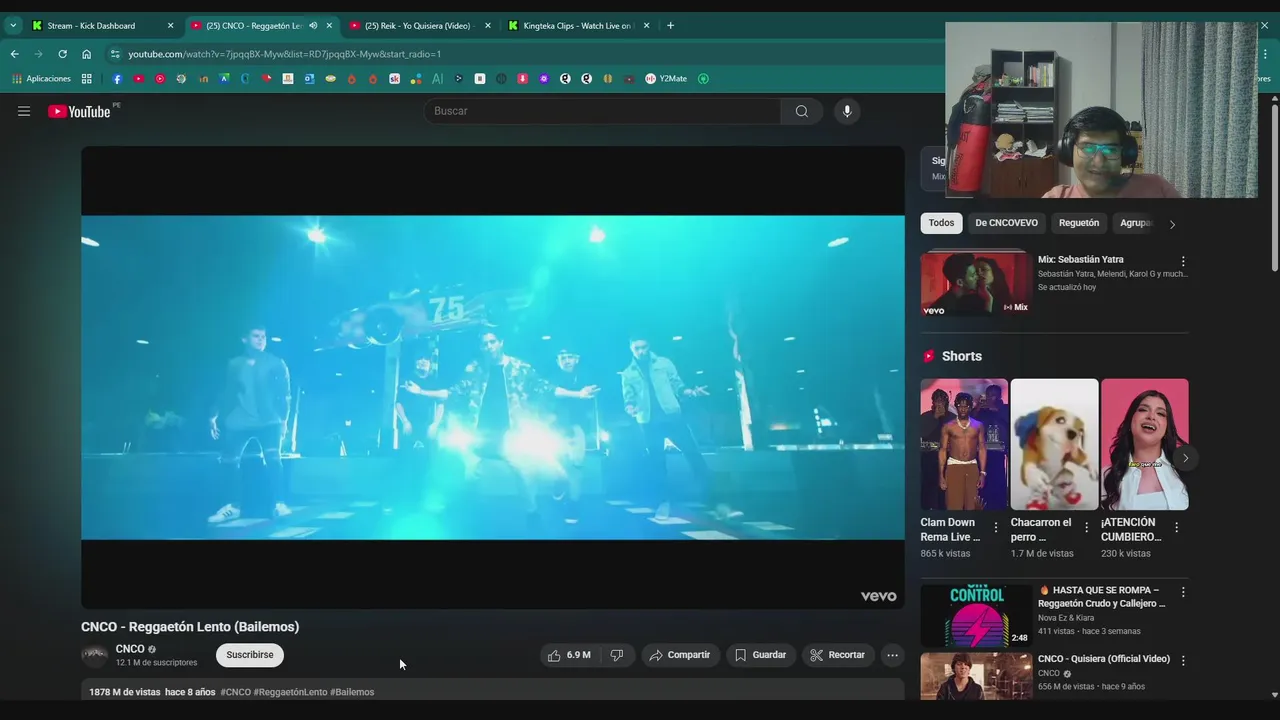Start voice search with the microphone icon
Screen dimensions: 1280x720
coord(847,111)
